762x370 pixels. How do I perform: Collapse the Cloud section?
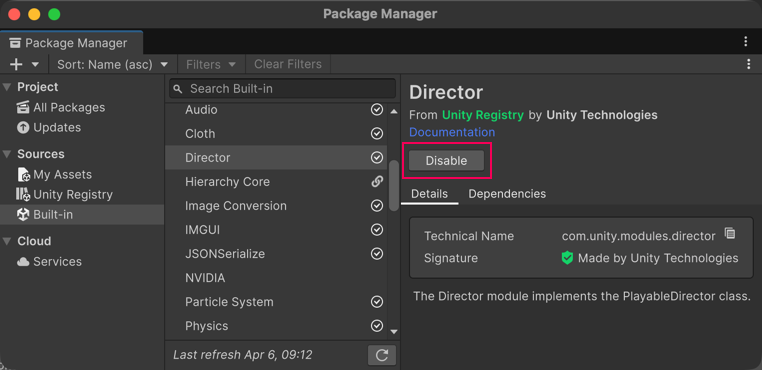pos(7,241)
